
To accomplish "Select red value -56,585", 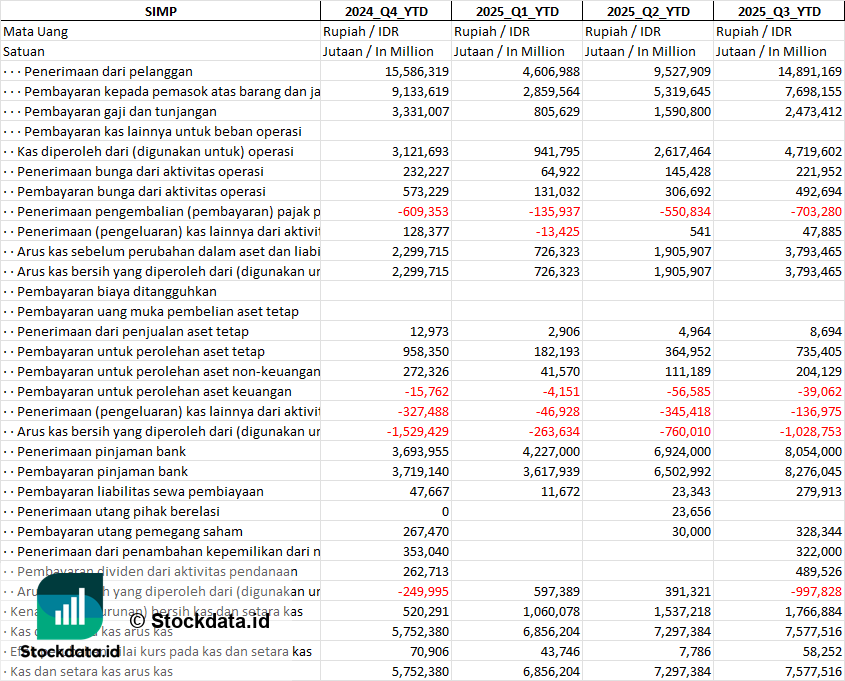I will point(688,392).
